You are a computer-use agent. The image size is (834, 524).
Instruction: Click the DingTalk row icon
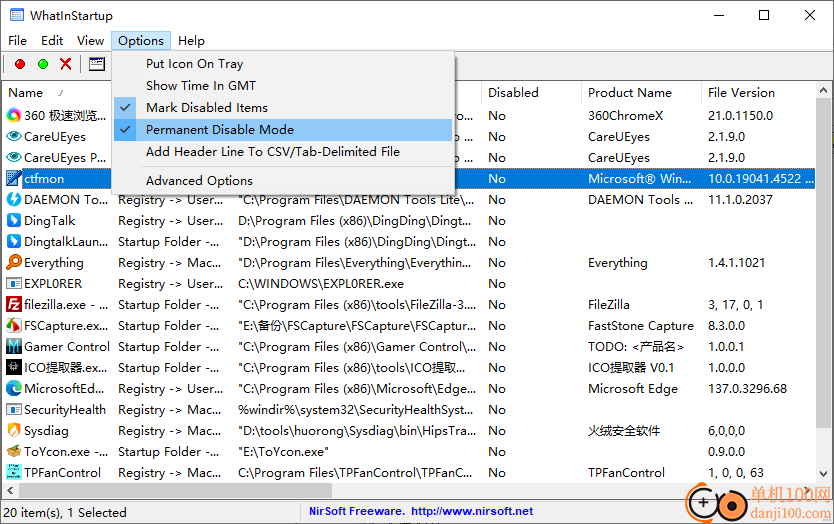coord(13,220)
